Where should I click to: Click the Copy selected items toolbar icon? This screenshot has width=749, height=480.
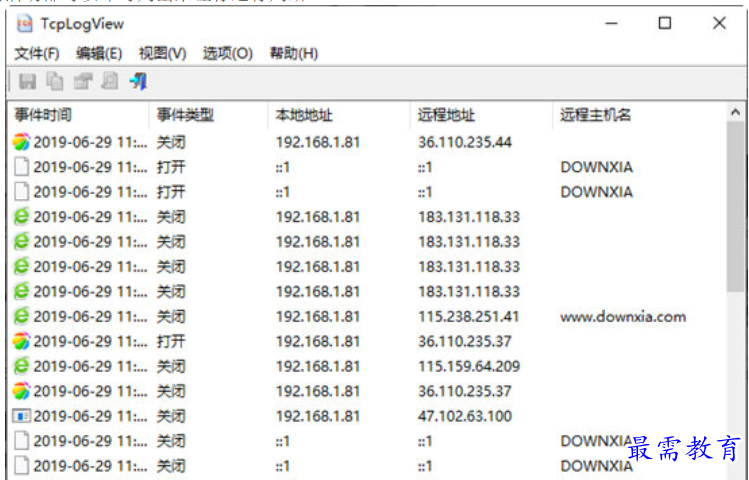(55, 81)
